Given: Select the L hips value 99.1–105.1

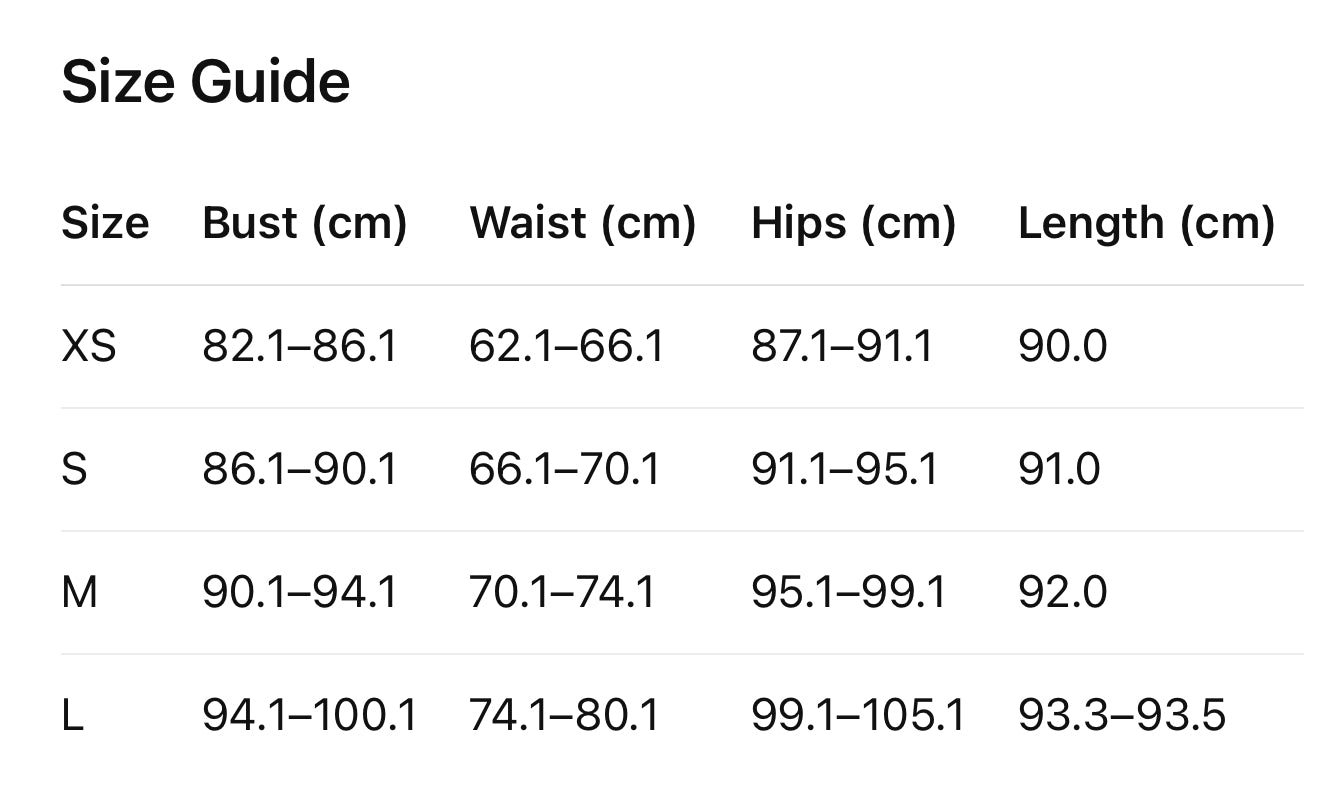Looking at the screenshot, I should pyautogui.click(x=858, y=716).
